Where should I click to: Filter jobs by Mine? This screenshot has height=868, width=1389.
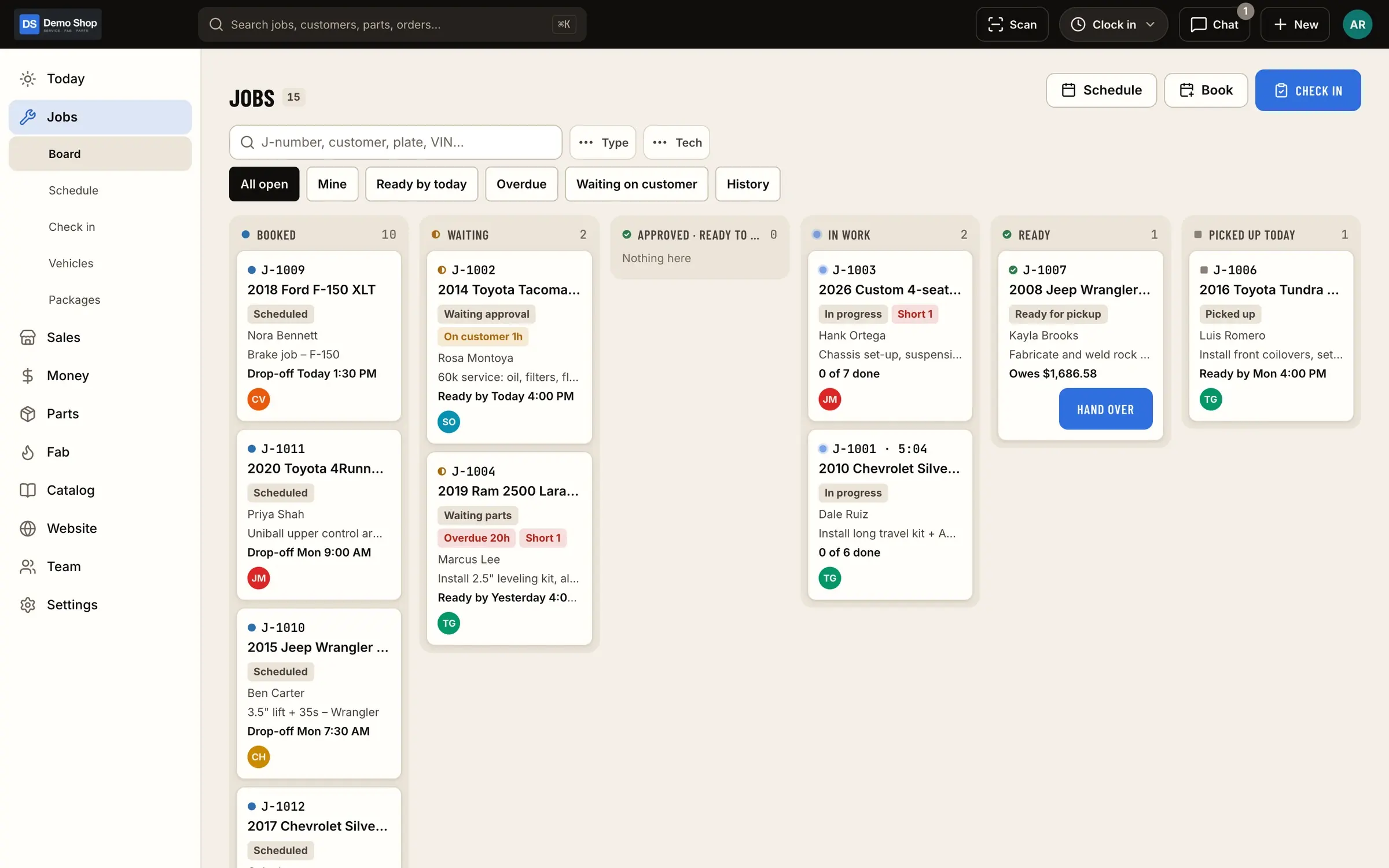pyautogui.click(x=332, y=184)
